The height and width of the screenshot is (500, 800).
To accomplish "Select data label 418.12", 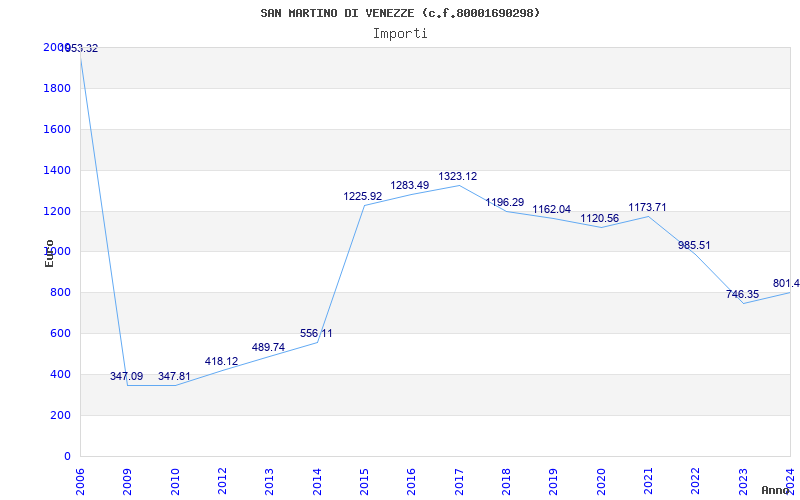I will tap(221, 361).
